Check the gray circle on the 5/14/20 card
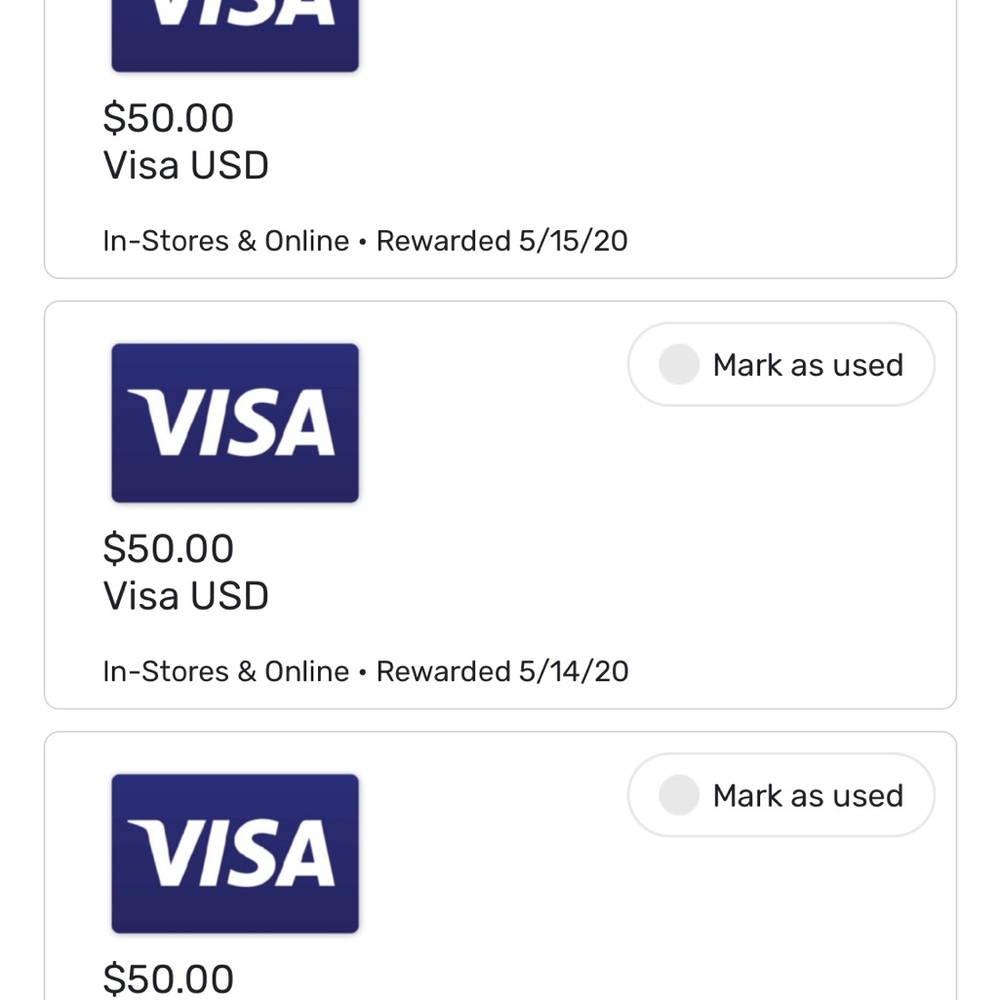 (x=679, y=364)
